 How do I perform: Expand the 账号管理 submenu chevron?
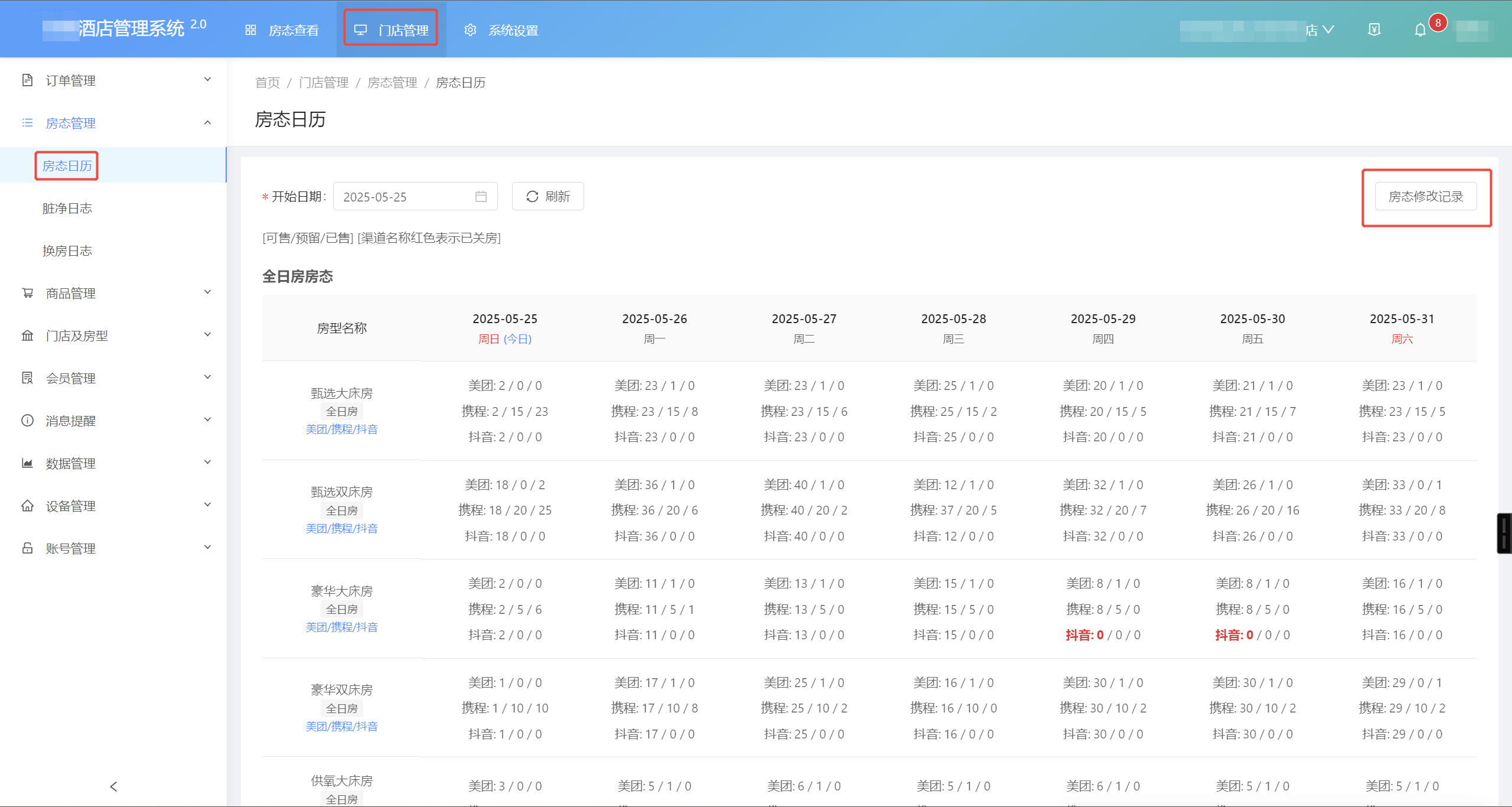(207, 547)
